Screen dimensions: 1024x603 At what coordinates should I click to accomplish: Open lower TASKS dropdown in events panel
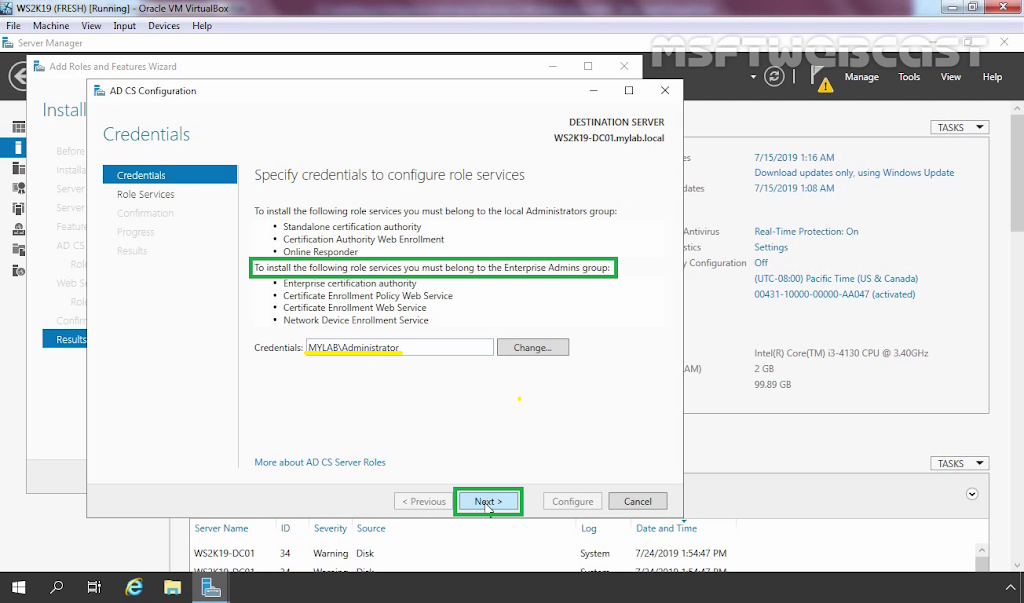(959, 463)
